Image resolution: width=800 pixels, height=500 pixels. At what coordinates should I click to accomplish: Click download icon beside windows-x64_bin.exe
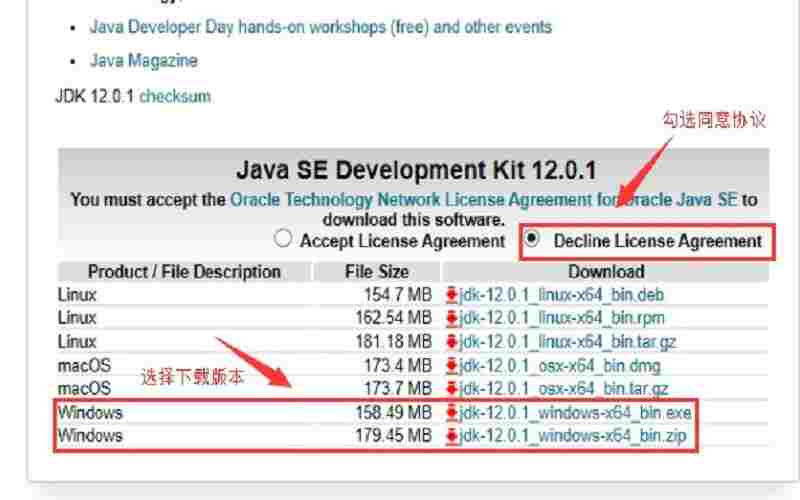pos(452,412)
